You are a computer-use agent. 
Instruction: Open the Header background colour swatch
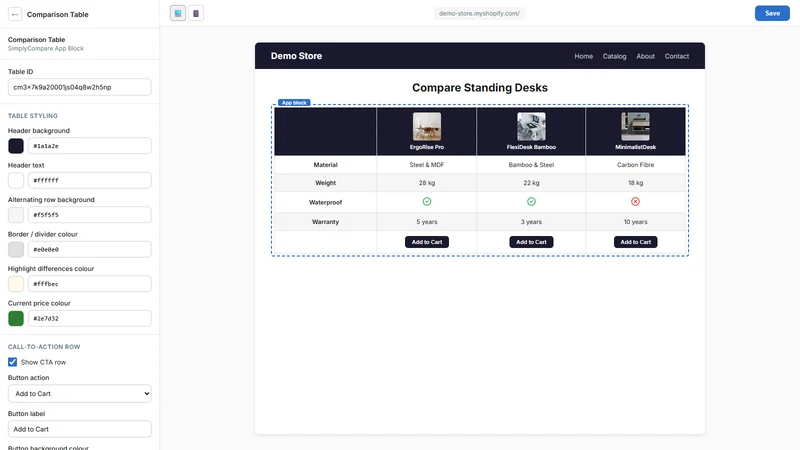coord(16,146)
